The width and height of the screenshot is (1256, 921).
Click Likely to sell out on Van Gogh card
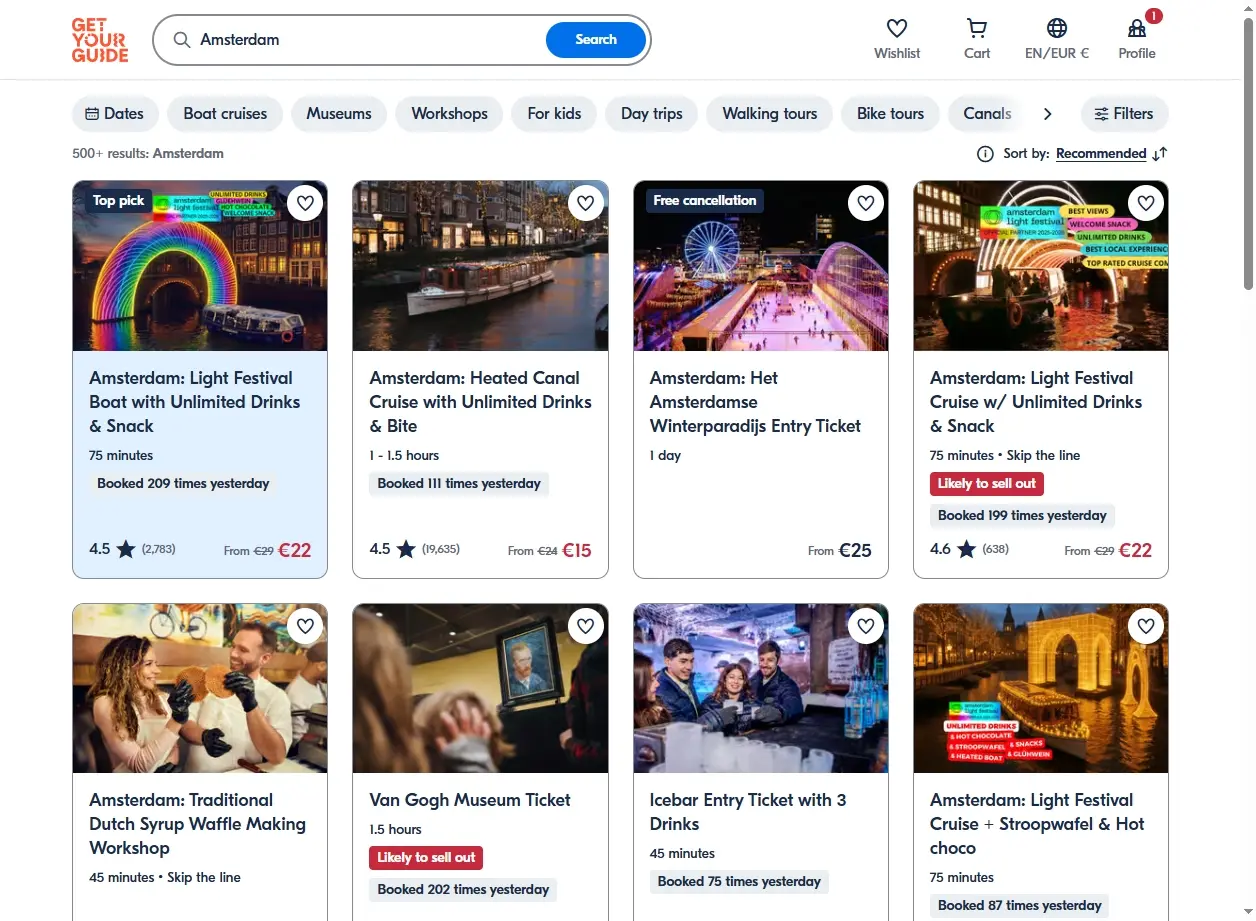coord(426,858)
